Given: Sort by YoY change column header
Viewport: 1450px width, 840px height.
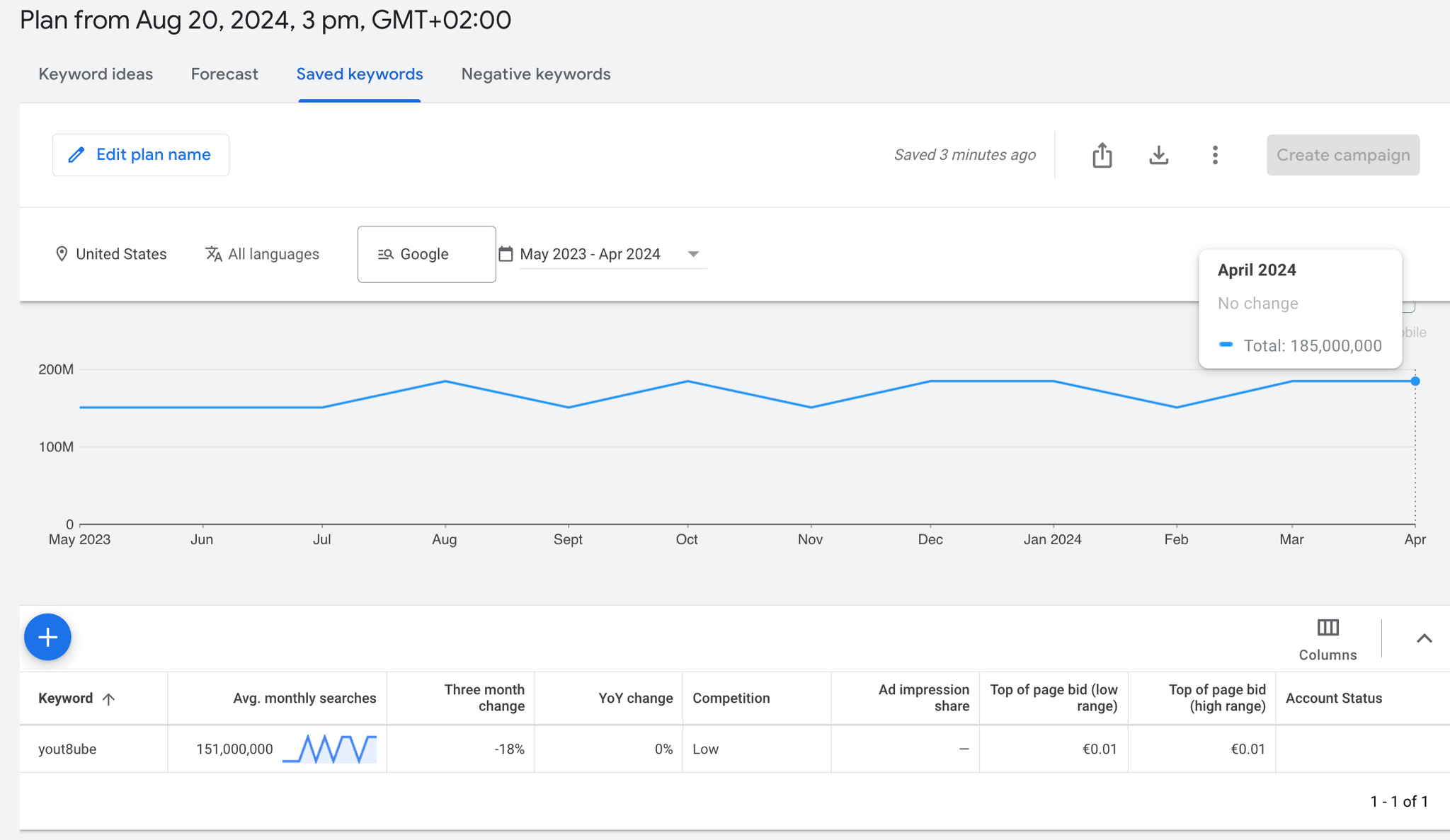Looking at the screenshot, I should tap(636, 698).
